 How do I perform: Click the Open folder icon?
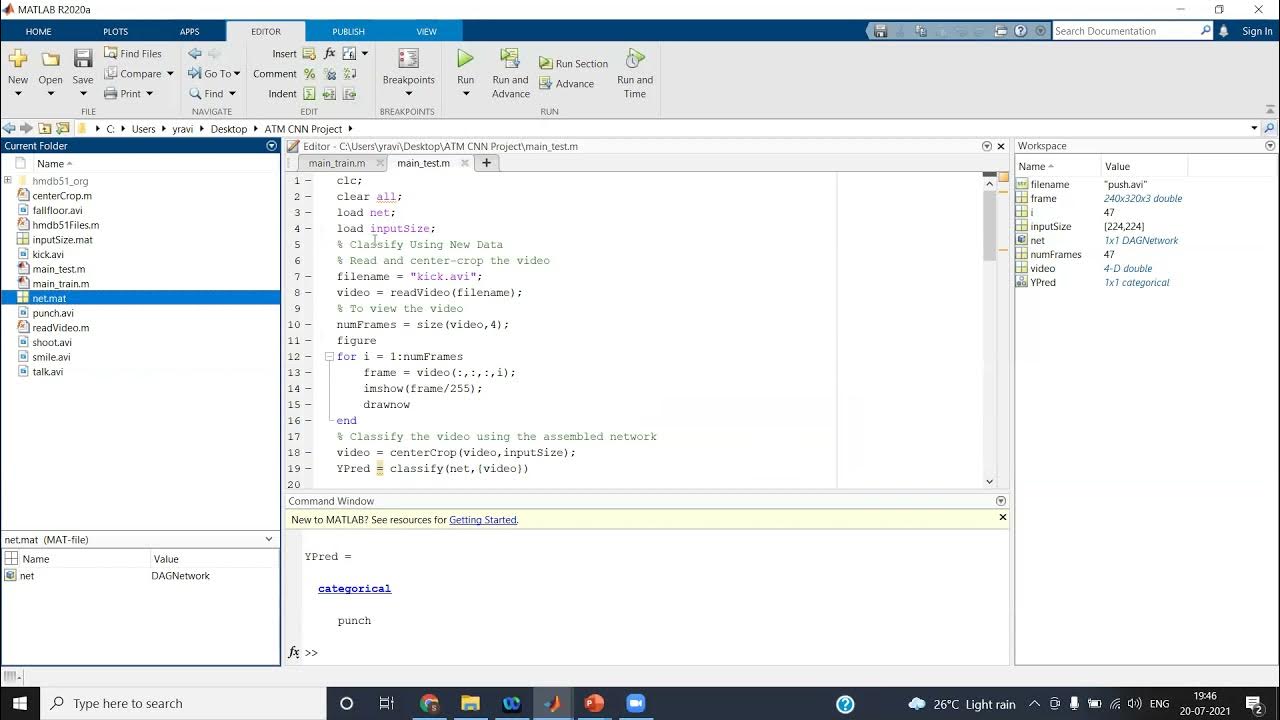tap(50, 59)
